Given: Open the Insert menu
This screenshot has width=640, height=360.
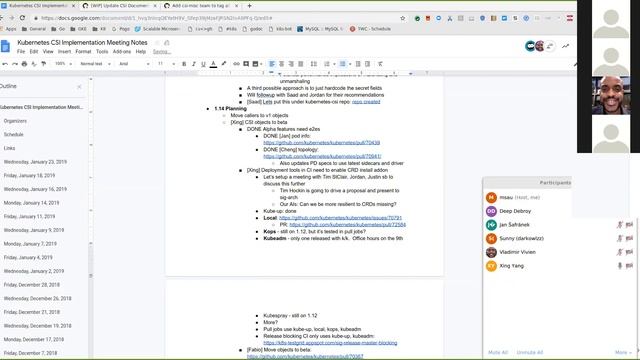Looking at the screenshot, I should [64, 52].
